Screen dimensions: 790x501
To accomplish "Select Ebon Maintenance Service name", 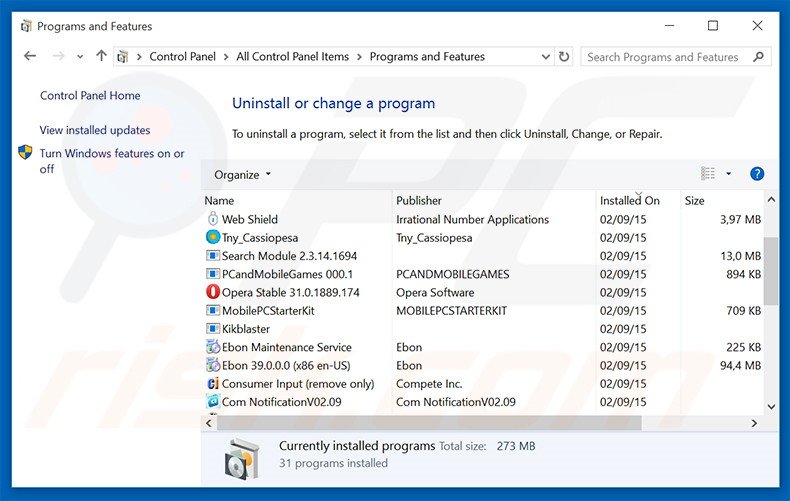I will tap(287, 347).
